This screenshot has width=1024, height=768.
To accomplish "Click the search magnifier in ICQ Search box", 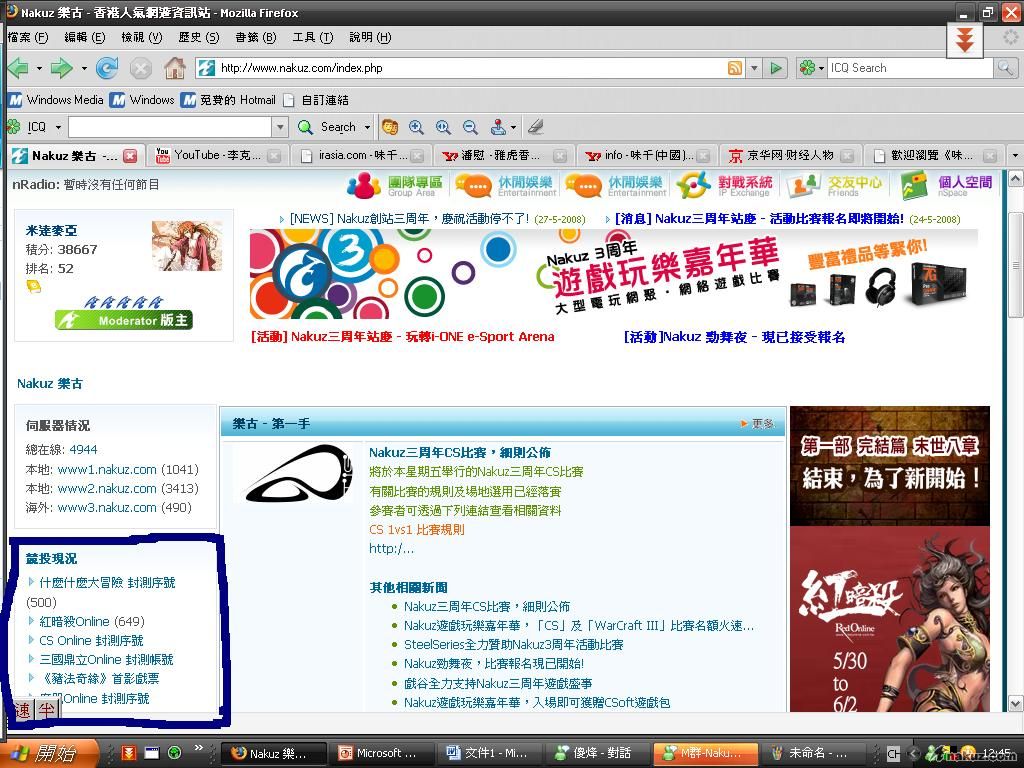I will 1005,68.
